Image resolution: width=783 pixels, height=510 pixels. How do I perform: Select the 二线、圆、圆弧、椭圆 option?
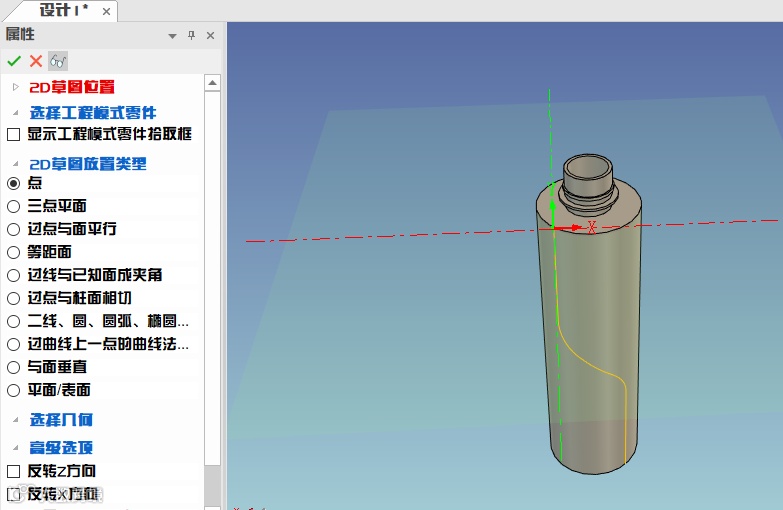(13, 321)
